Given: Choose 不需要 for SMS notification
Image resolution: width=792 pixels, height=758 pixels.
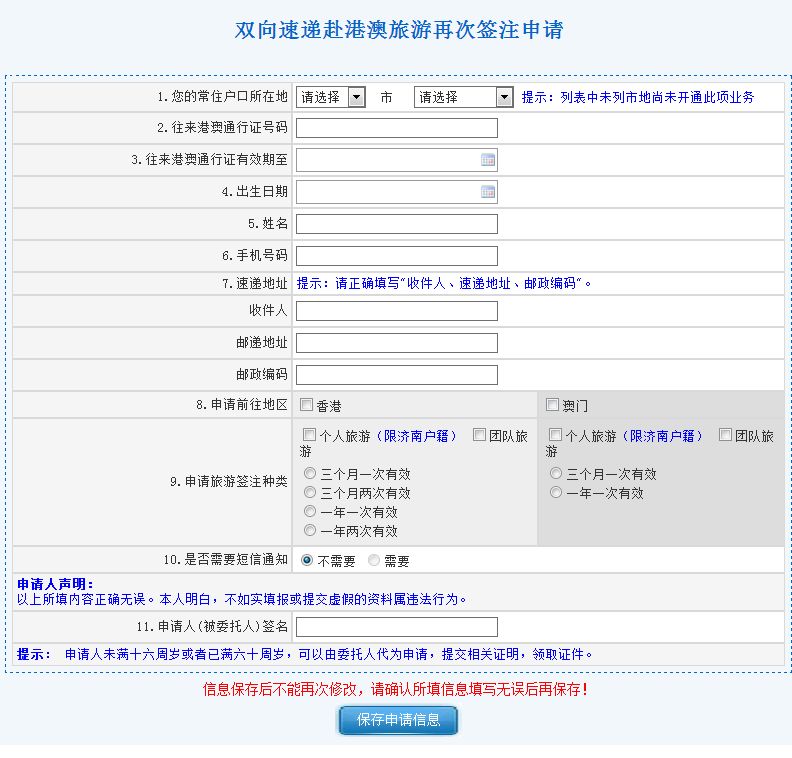Looking at the screenshot, I should tap(307, 561).
